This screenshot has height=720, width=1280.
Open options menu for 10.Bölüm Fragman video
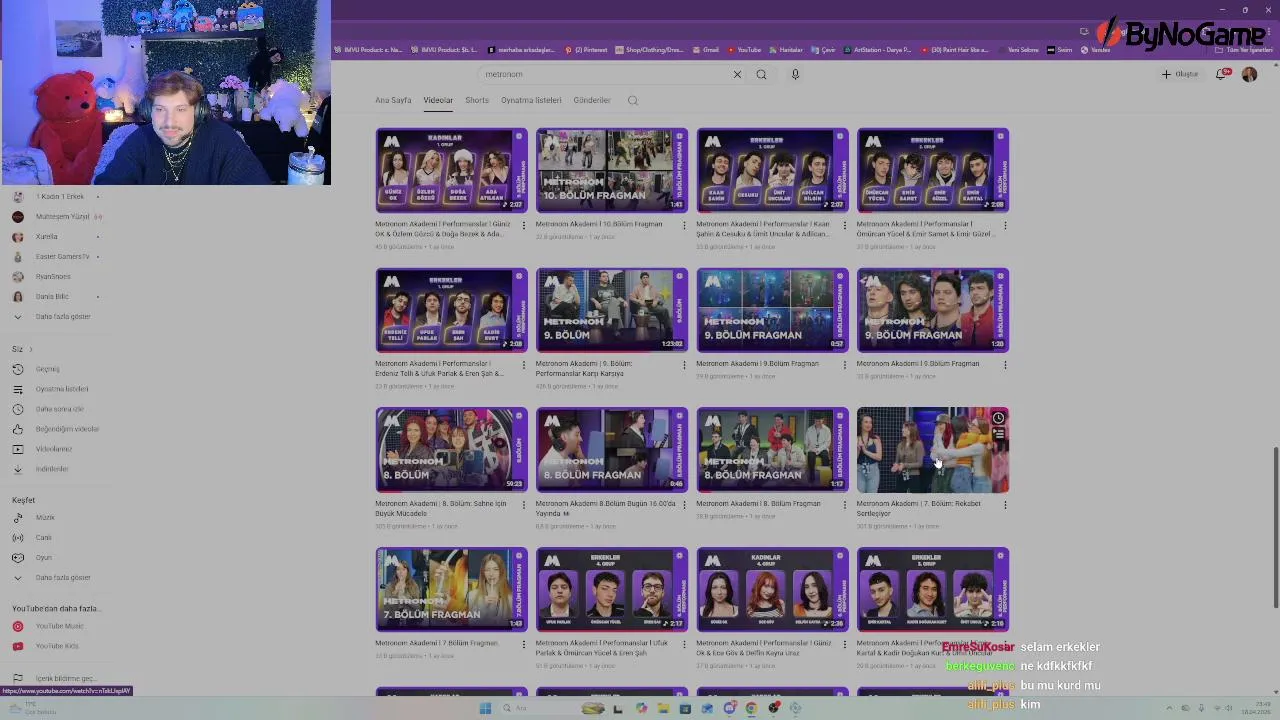click(x=684, y=225)
